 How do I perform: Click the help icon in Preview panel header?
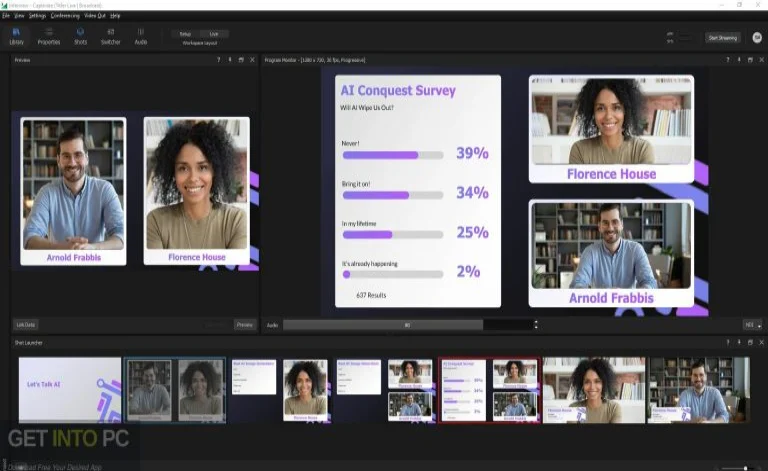218,60
